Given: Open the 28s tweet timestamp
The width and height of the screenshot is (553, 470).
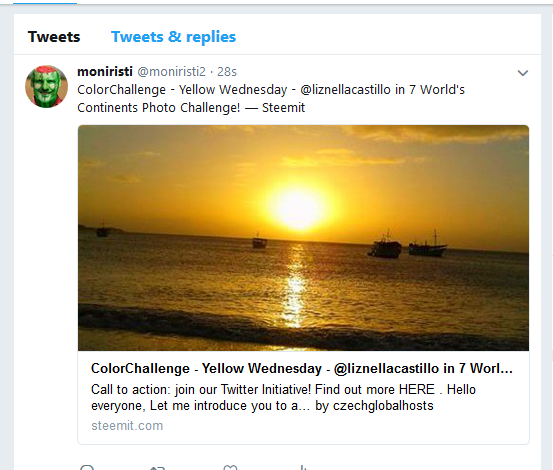Looking at the screenshot, I should click(x=226, y=72).
